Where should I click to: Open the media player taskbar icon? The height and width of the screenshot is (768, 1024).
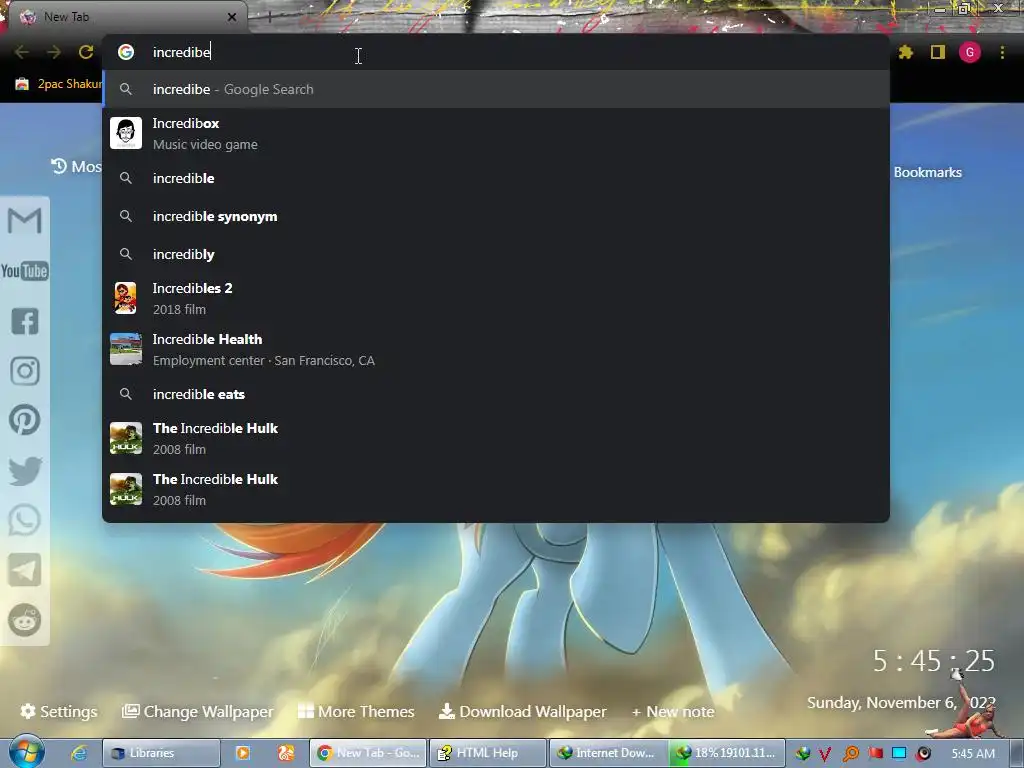pyautogui.click(x=243, y=753)
